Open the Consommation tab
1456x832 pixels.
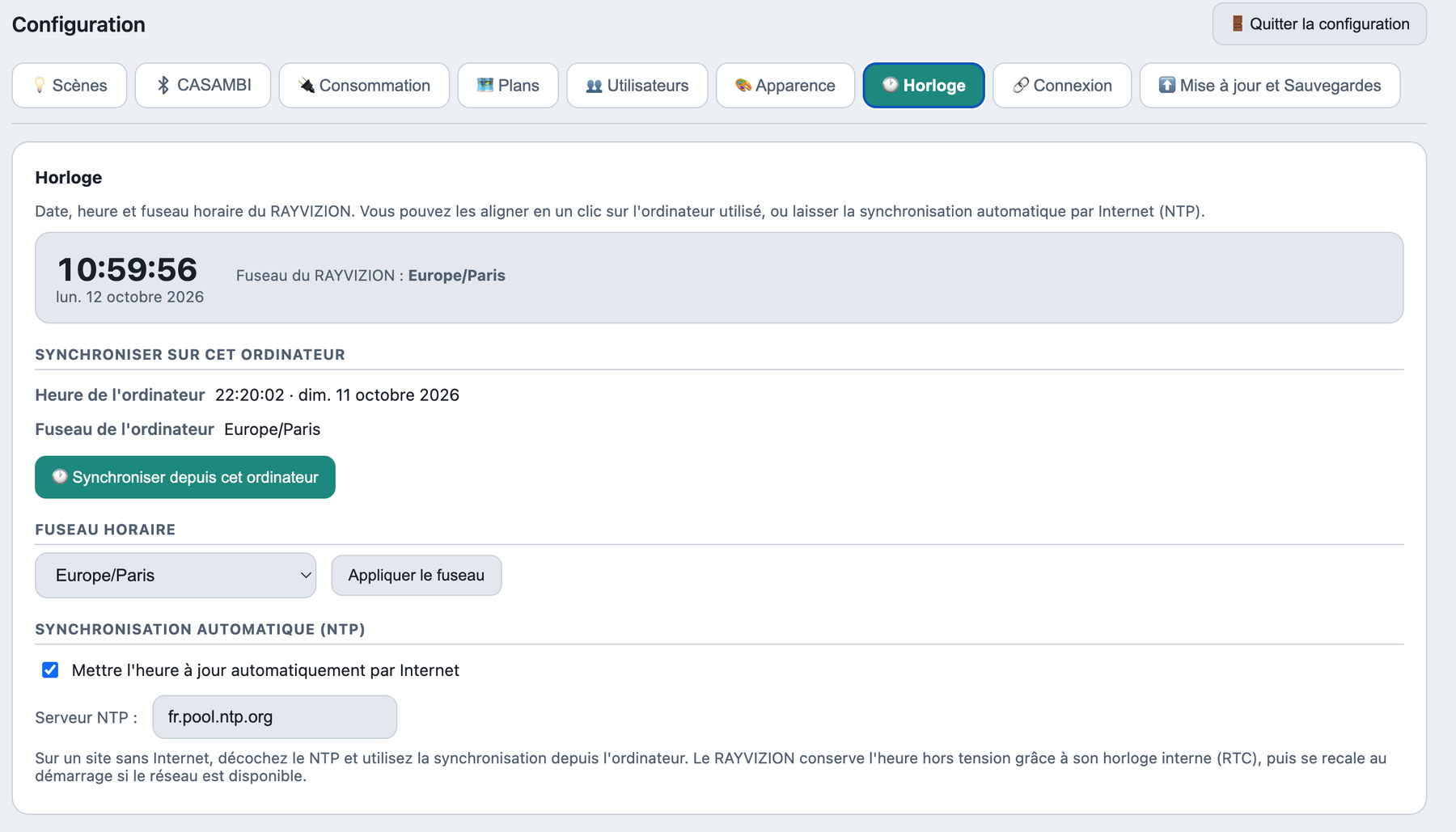(x=364, y=85)
